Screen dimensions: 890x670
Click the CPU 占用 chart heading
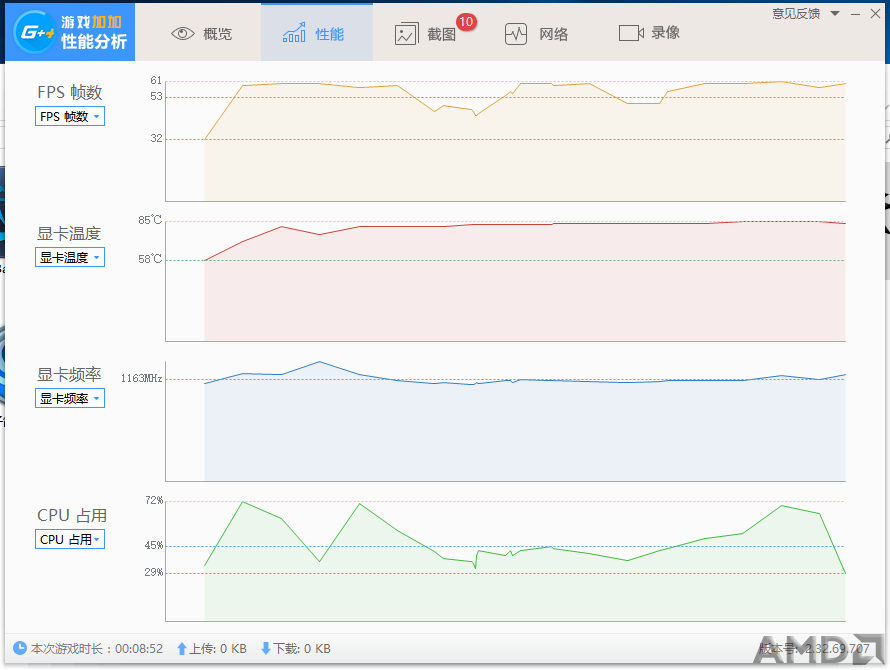(x=72, y=515)
